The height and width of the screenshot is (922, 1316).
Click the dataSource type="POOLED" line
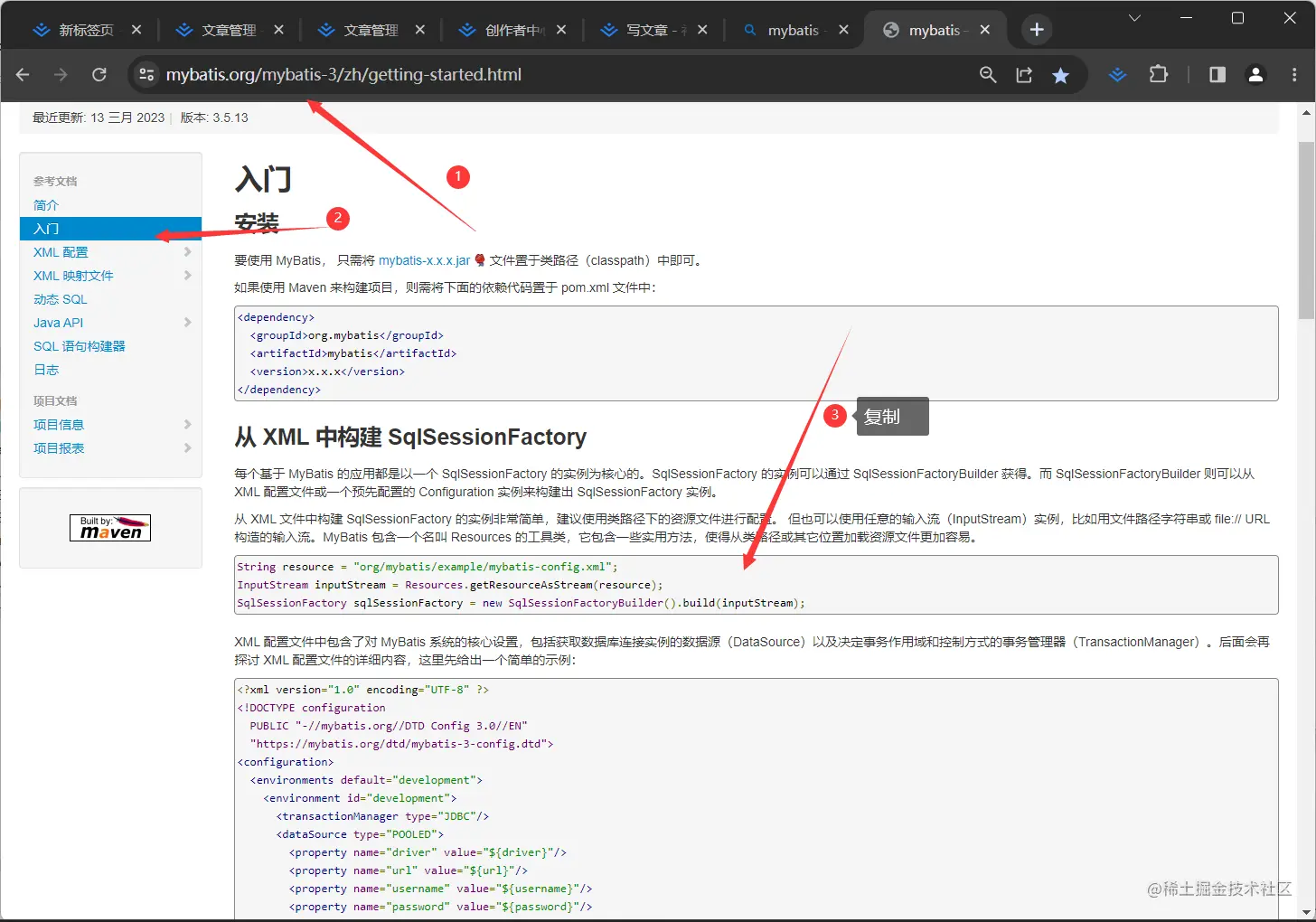point(360,834)
